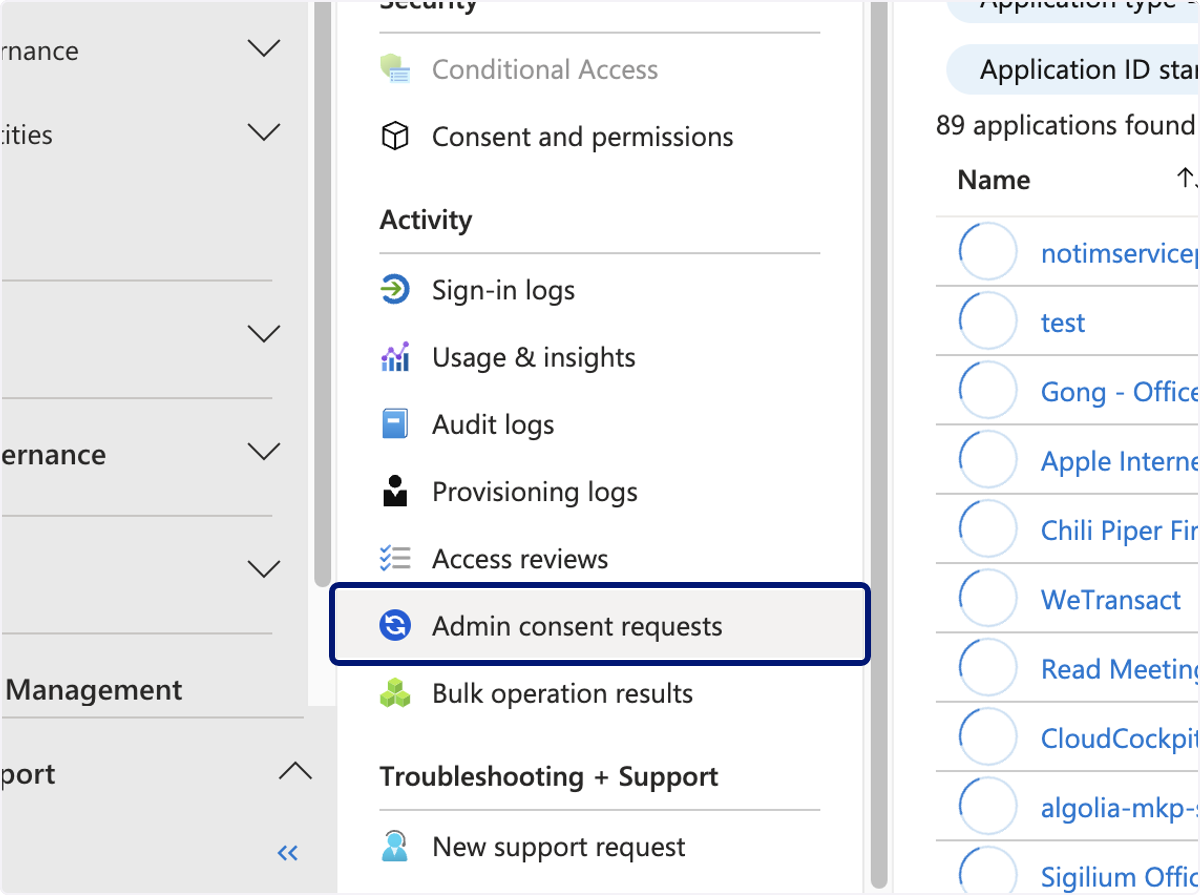
Task: Click the Consent and permissions cube icon
Action: pos(396,137)
